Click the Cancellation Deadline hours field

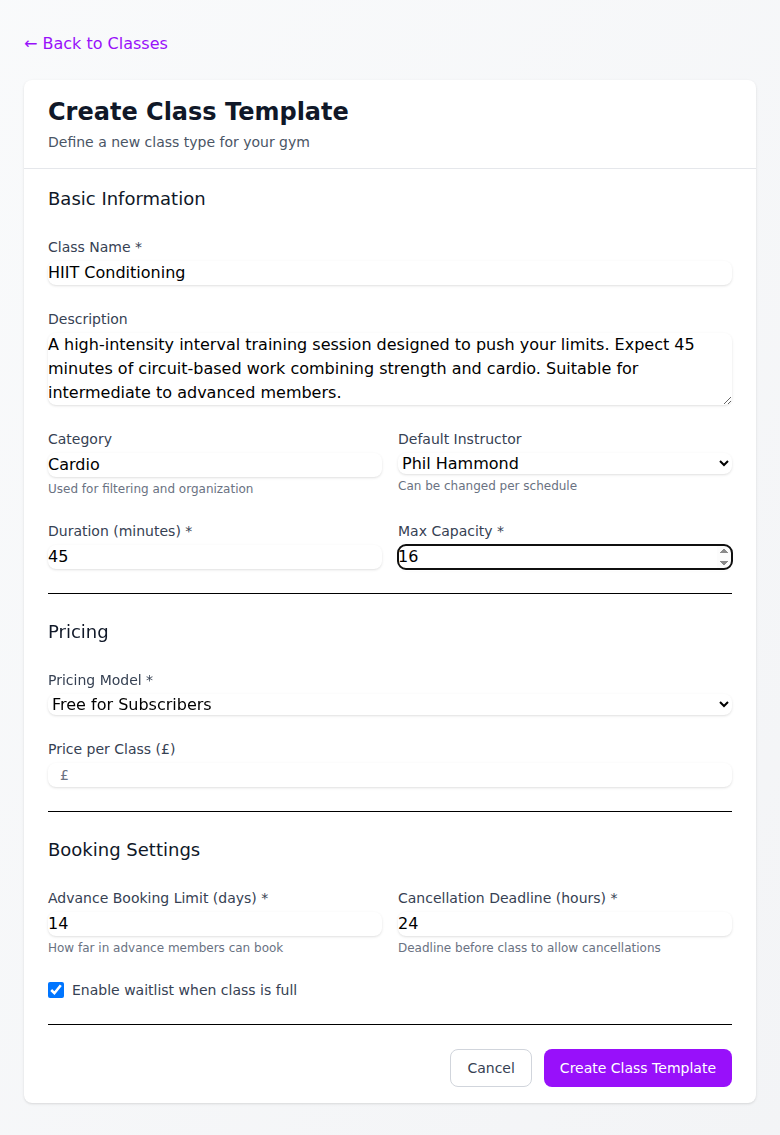click(564, 923)
